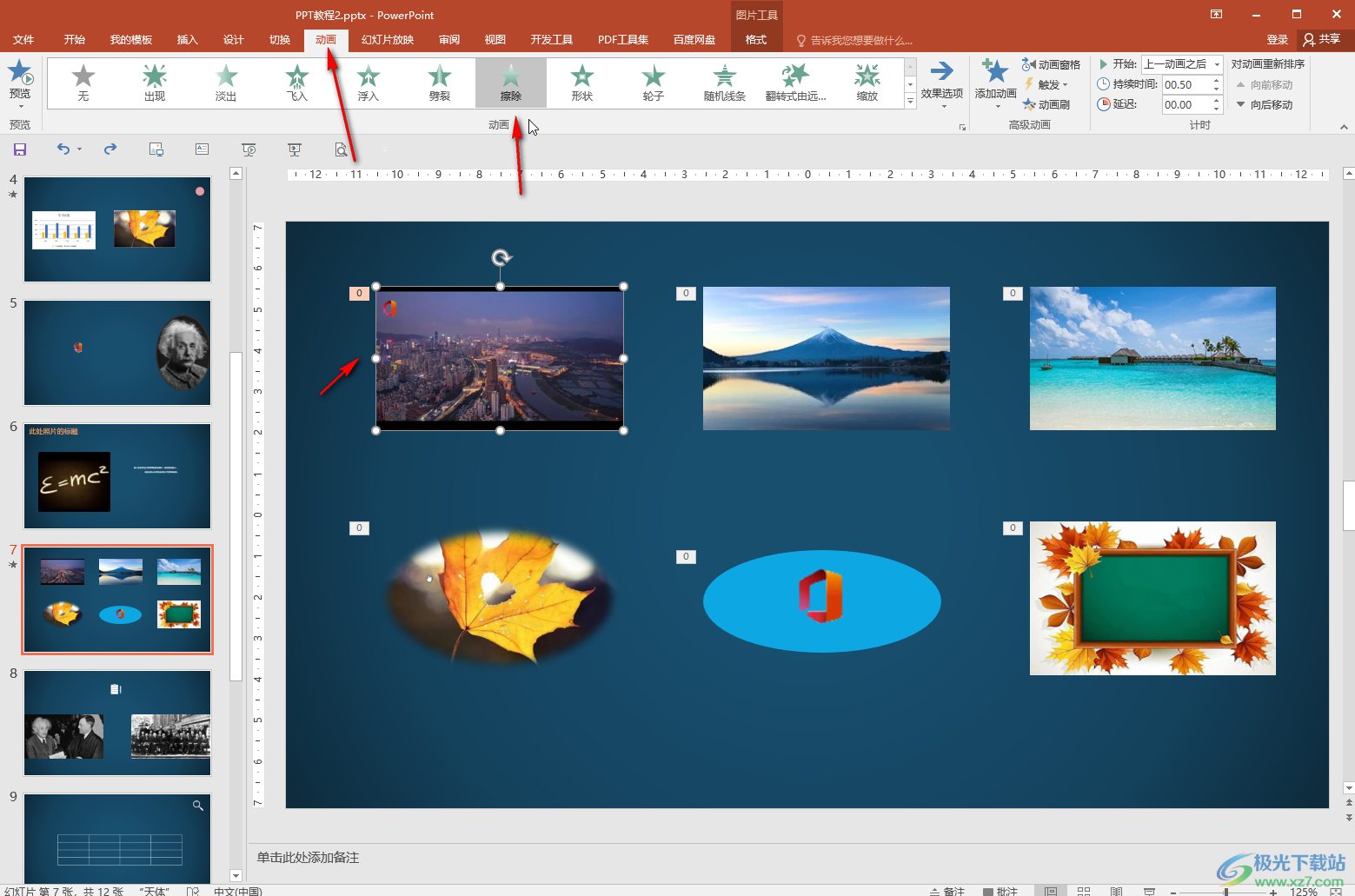This screenshot has width=1355, height=896.
Task: Apply the Fade (淡出) animation
Action: point(226,83)
